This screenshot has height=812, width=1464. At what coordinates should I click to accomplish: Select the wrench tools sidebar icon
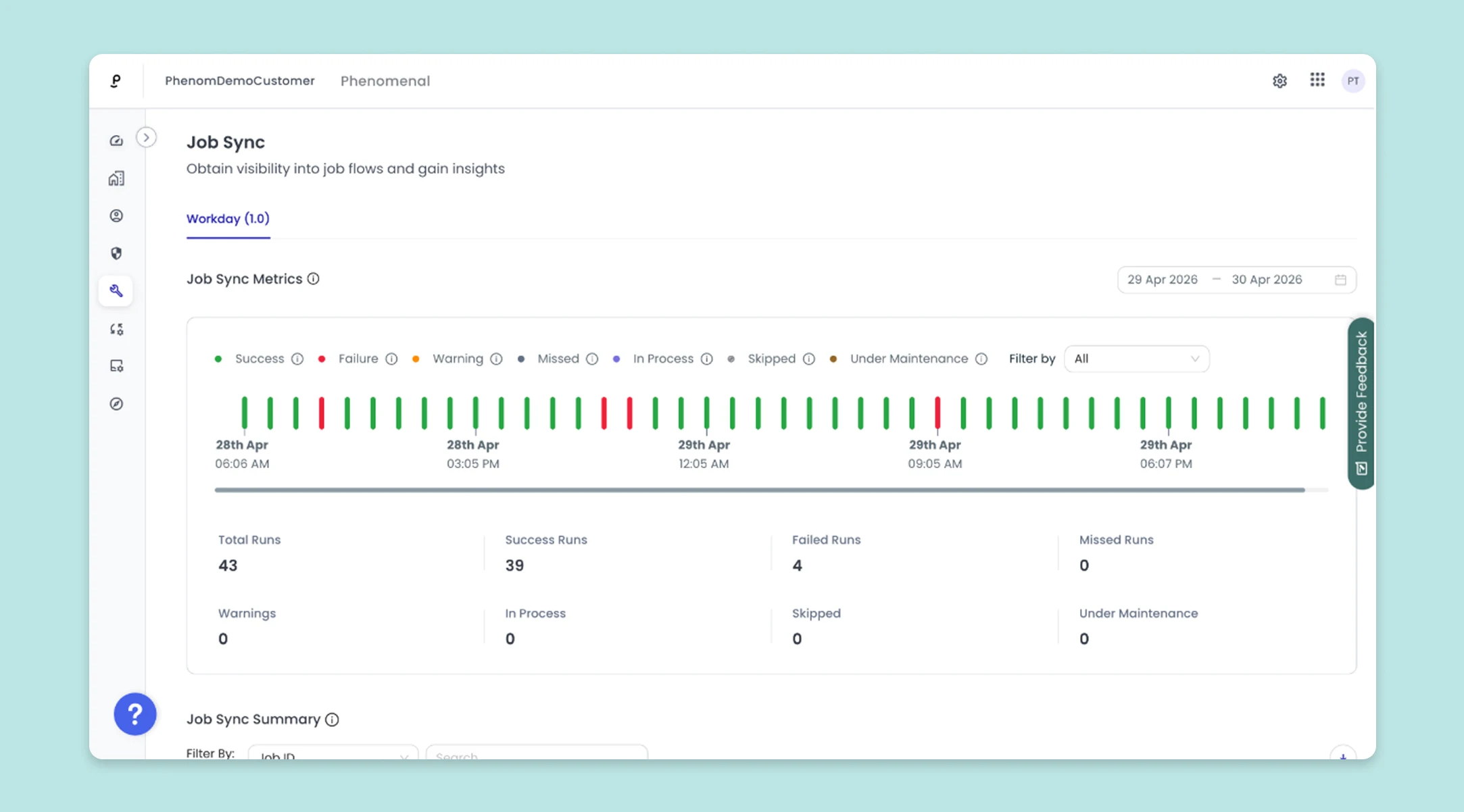tap(116, 291)
